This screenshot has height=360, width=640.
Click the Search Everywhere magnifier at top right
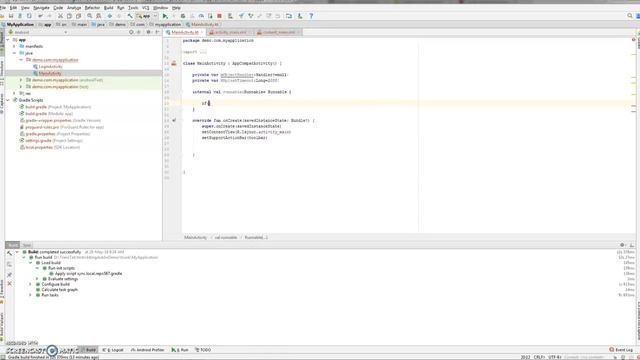click(630, 16)
